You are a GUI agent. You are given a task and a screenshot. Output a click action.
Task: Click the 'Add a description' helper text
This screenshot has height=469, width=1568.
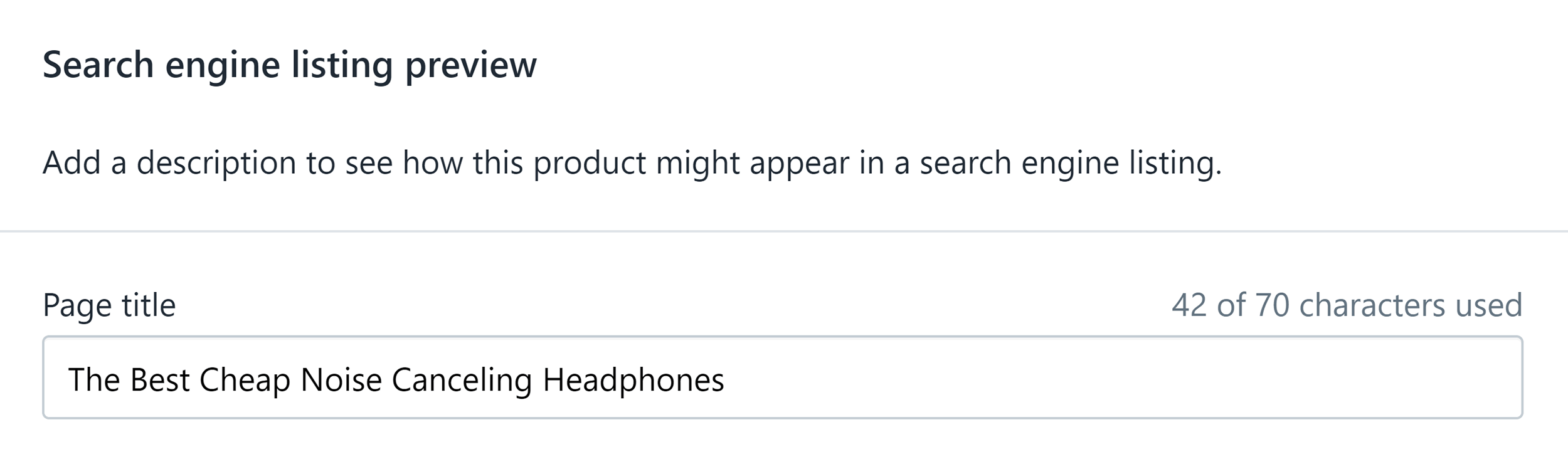(632, 164)
